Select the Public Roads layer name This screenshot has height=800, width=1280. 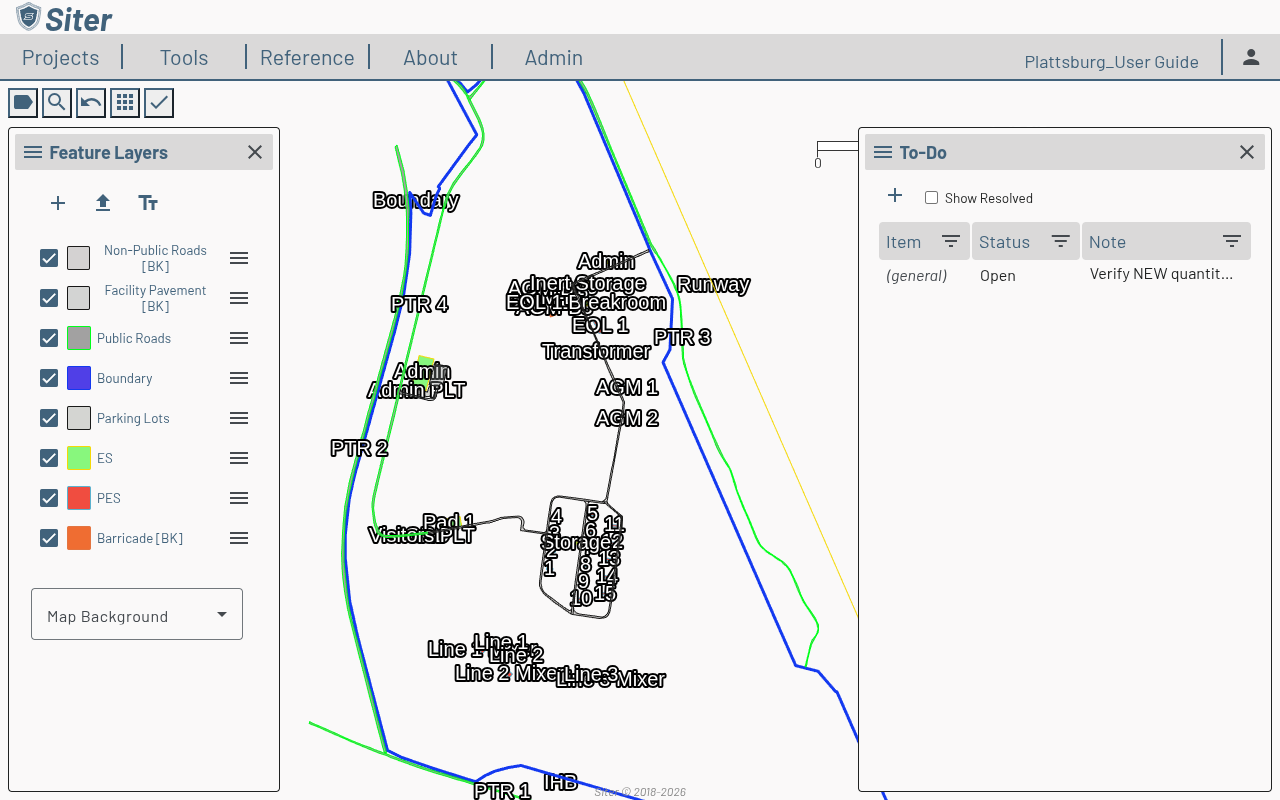(134, 338)
